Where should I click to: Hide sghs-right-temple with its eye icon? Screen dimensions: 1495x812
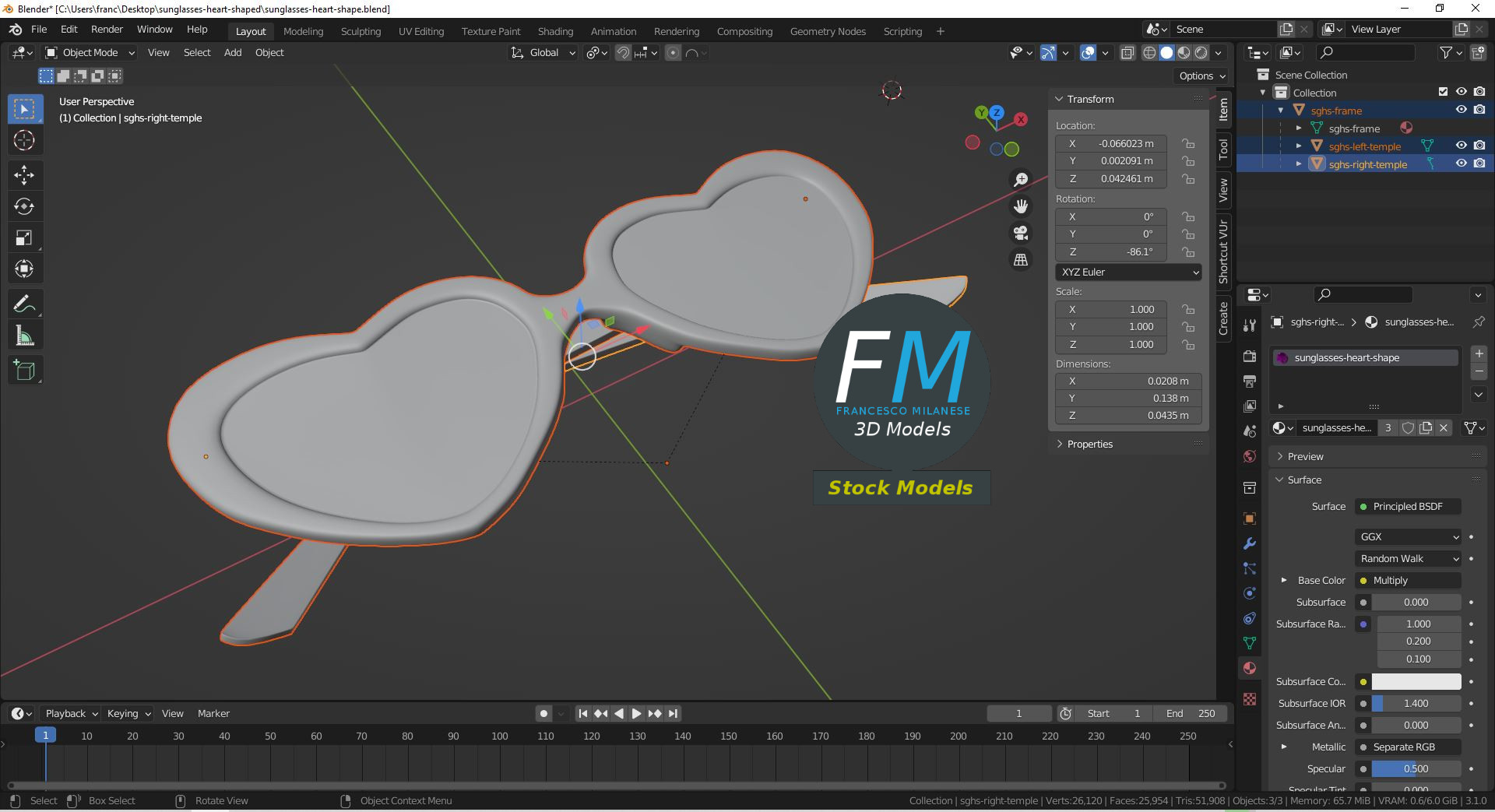tap(1461, 163)
